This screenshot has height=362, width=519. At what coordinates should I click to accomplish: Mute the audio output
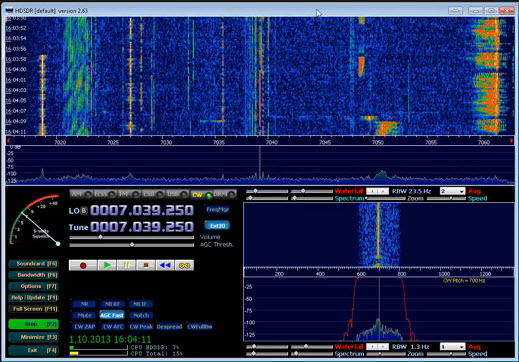coord(84,315)
